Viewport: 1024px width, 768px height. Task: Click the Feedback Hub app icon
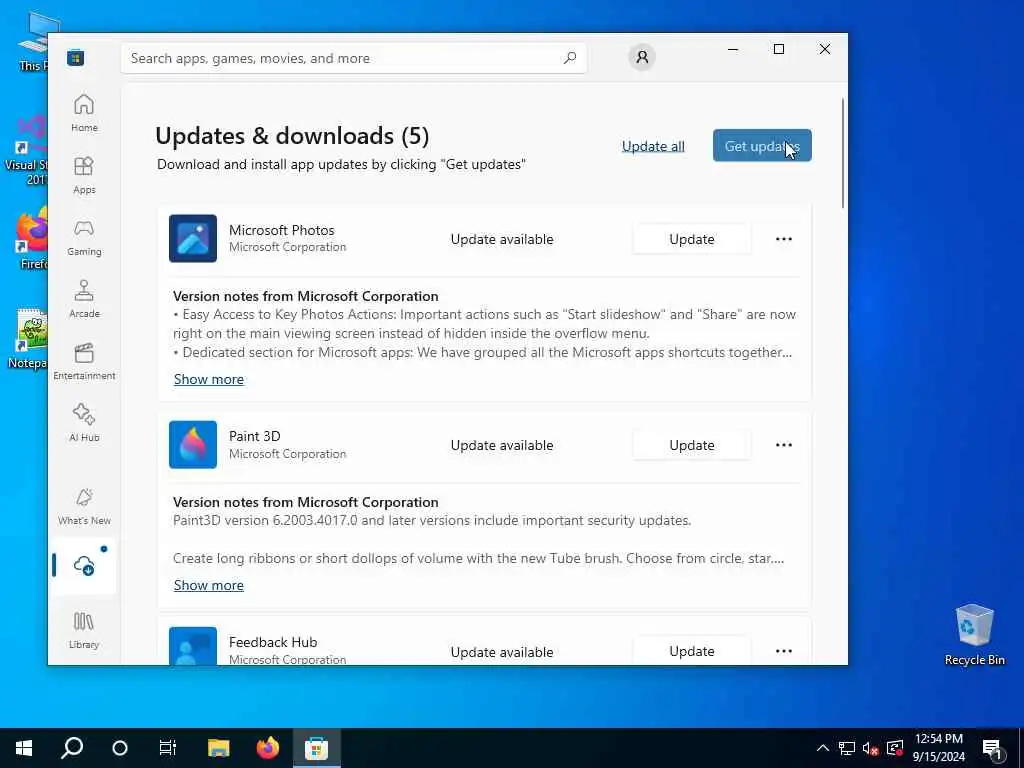[x=193, y=647]
